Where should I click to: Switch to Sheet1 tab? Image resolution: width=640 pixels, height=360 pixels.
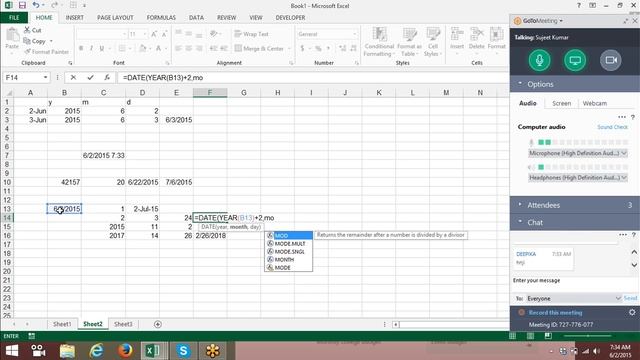(62, 324)
